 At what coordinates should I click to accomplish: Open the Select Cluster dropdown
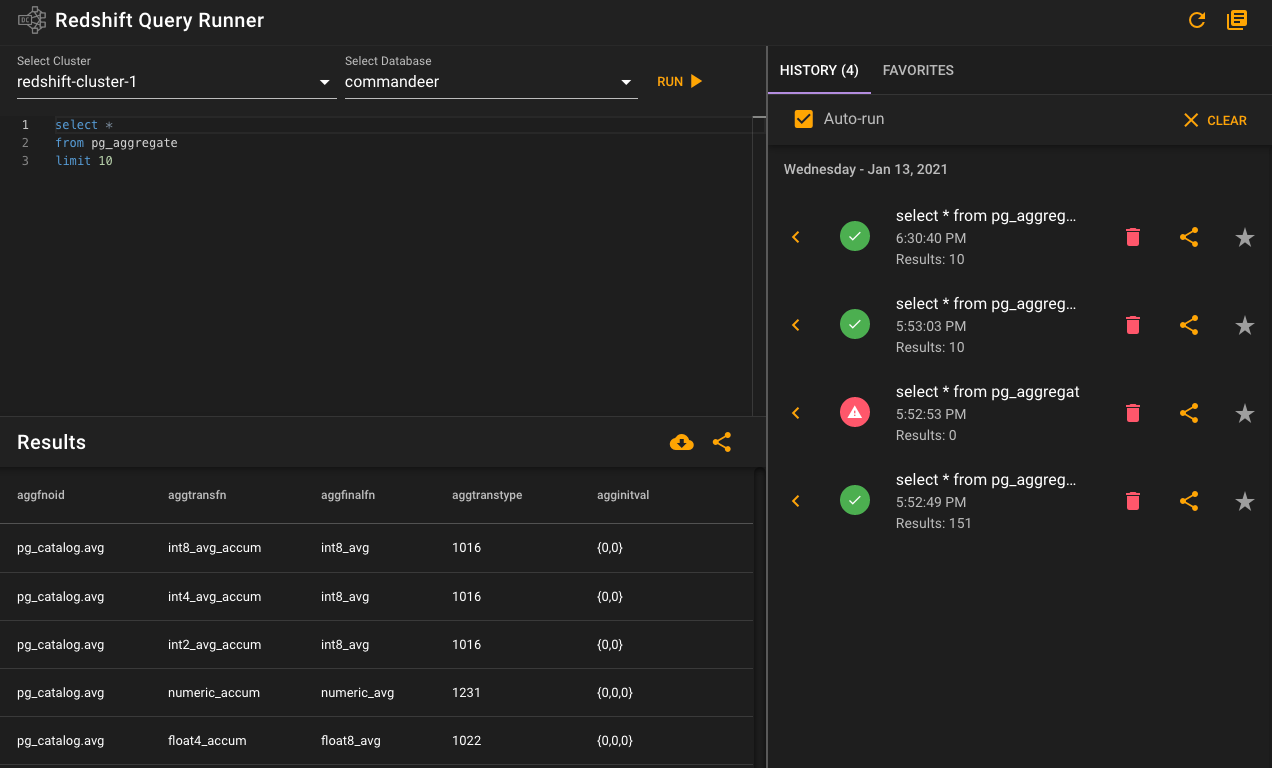(x=176, y=82)
